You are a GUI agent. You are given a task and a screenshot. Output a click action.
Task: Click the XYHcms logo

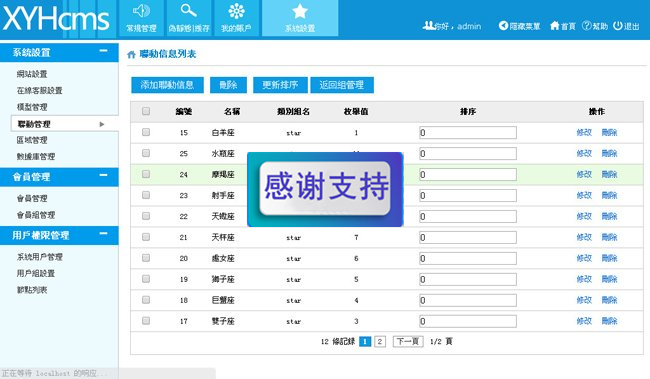56,19
